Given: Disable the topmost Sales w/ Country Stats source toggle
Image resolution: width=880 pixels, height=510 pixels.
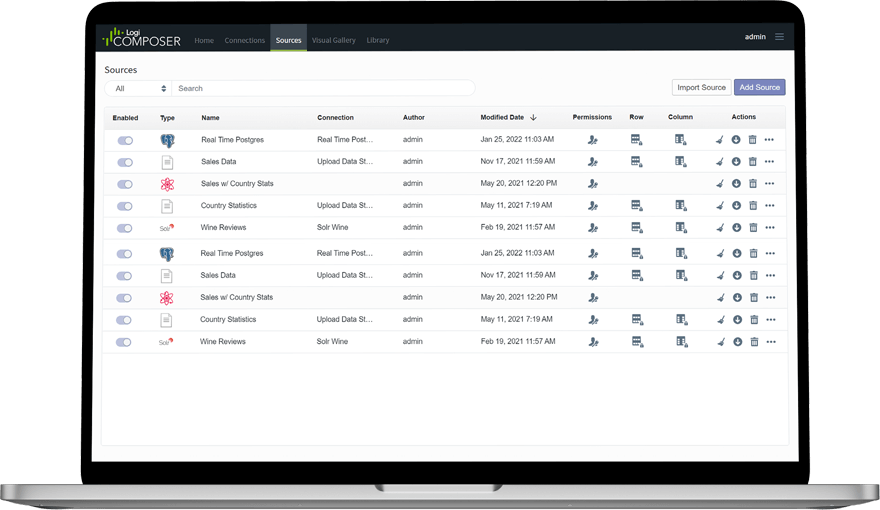Looking at the screenshot, I should tap(125, 184).
